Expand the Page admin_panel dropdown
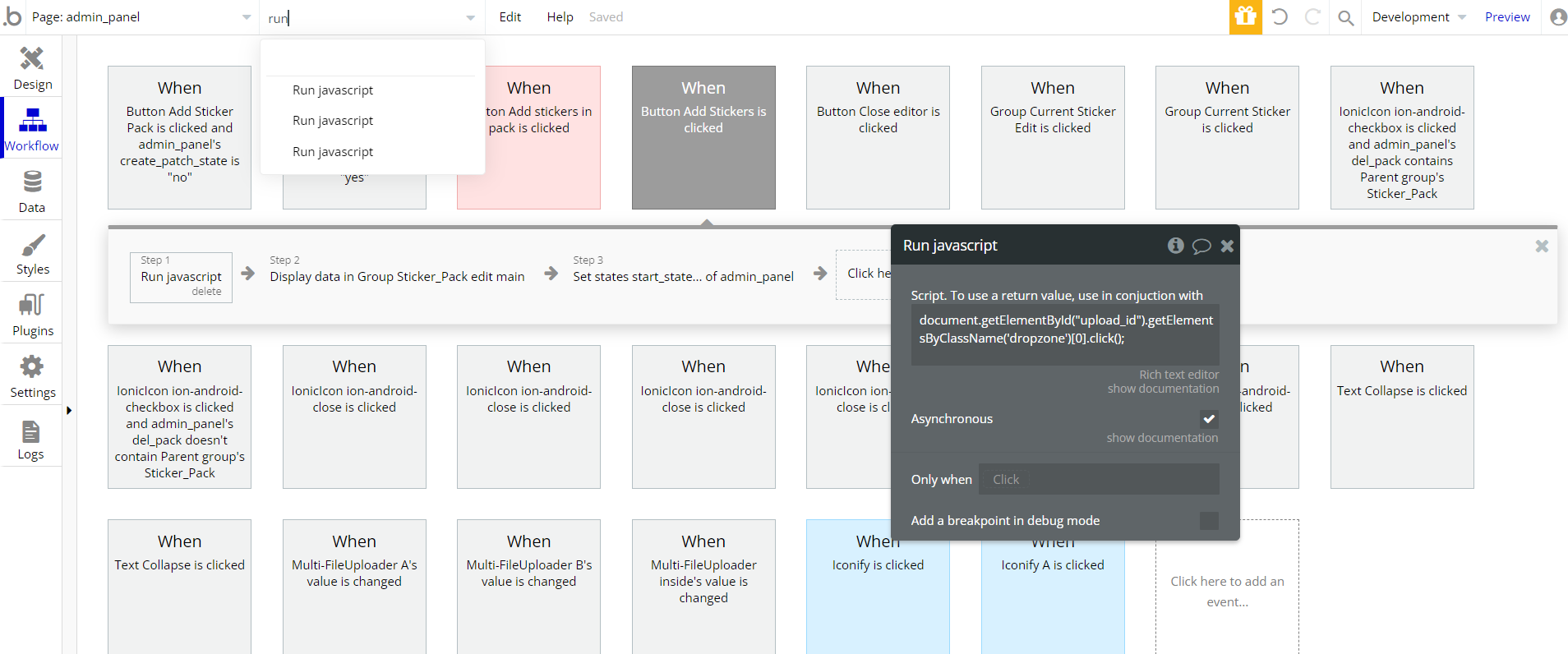 [x=247, y=17]
